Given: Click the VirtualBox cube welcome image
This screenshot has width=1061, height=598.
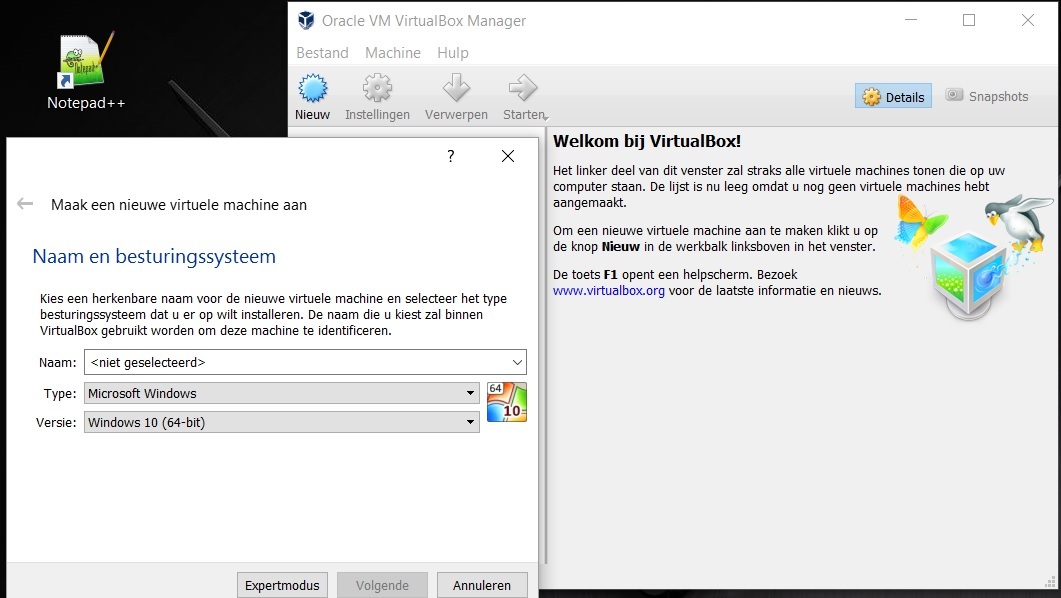Looking at the screenshot, I should click(971, 257).
